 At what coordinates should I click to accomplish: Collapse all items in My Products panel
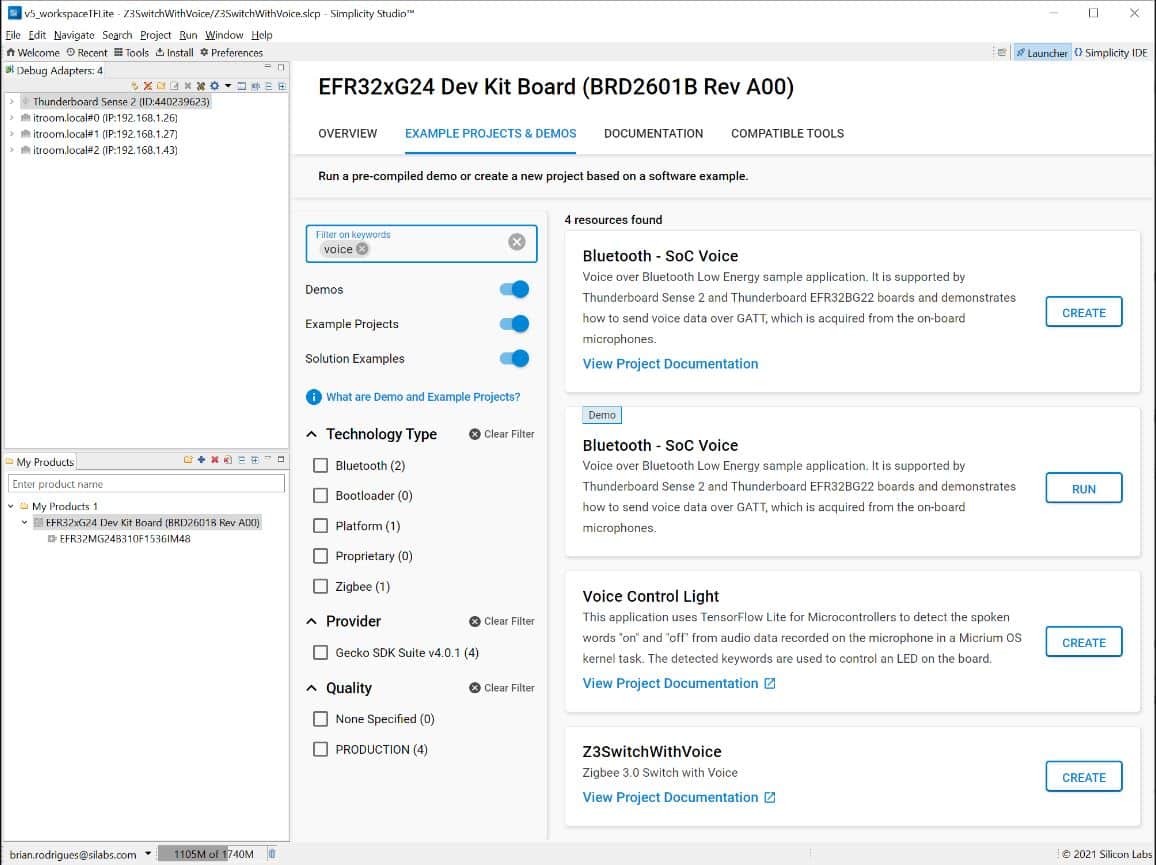241,459
